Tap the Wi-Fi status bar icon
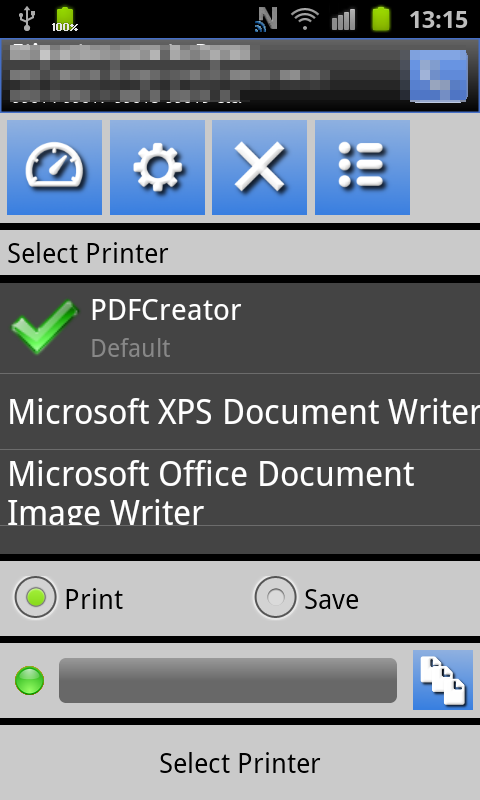Image resolution: width=480 pixels, height=800 pixels. [305, 19]
